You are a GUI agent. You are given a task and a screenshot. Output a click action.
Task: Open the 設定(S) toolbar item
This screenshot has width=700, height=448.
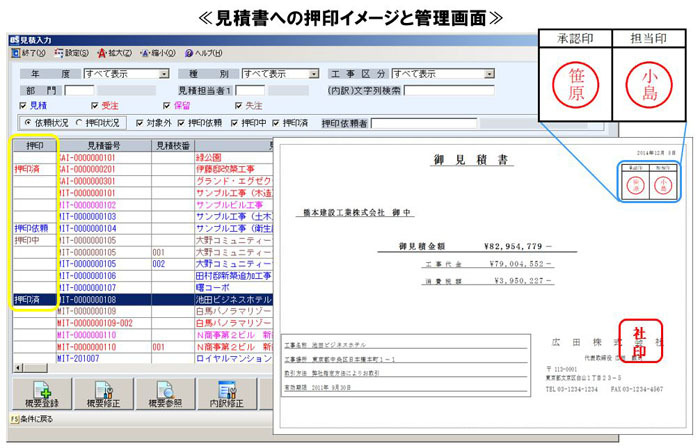[71, 53]
